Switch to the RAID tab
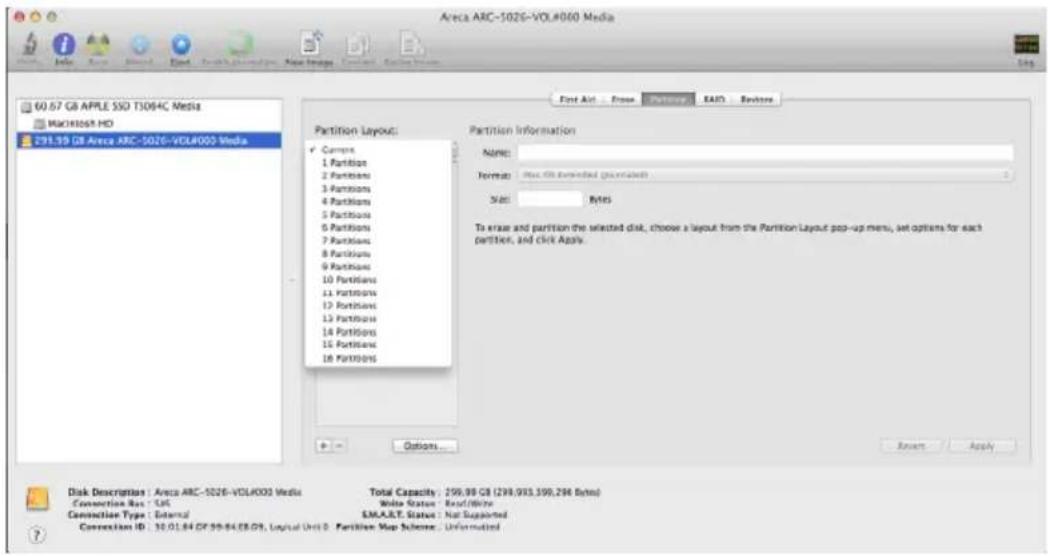This screenshot has height=556, width=1048. (714, 99)
